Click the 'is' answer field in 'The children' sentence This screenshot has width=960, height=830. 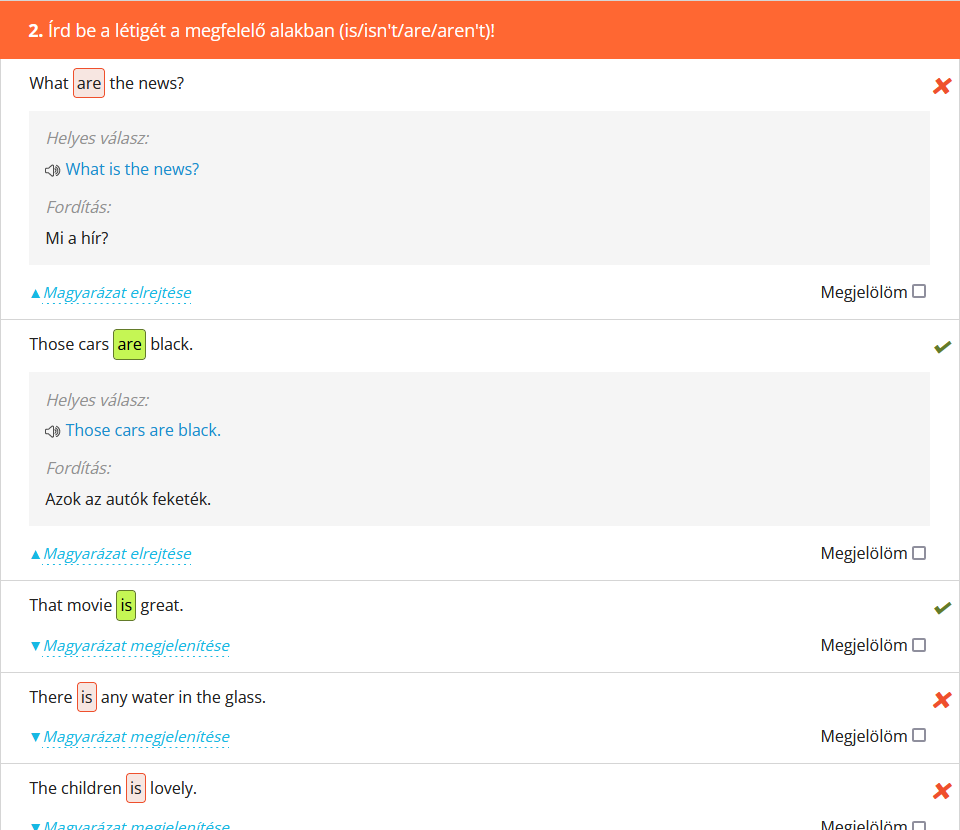(136, 789)
